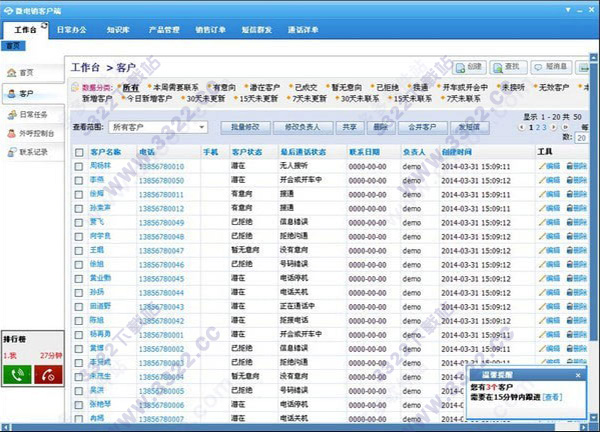Edit the row with phone 13856780001

coord(549,335)
